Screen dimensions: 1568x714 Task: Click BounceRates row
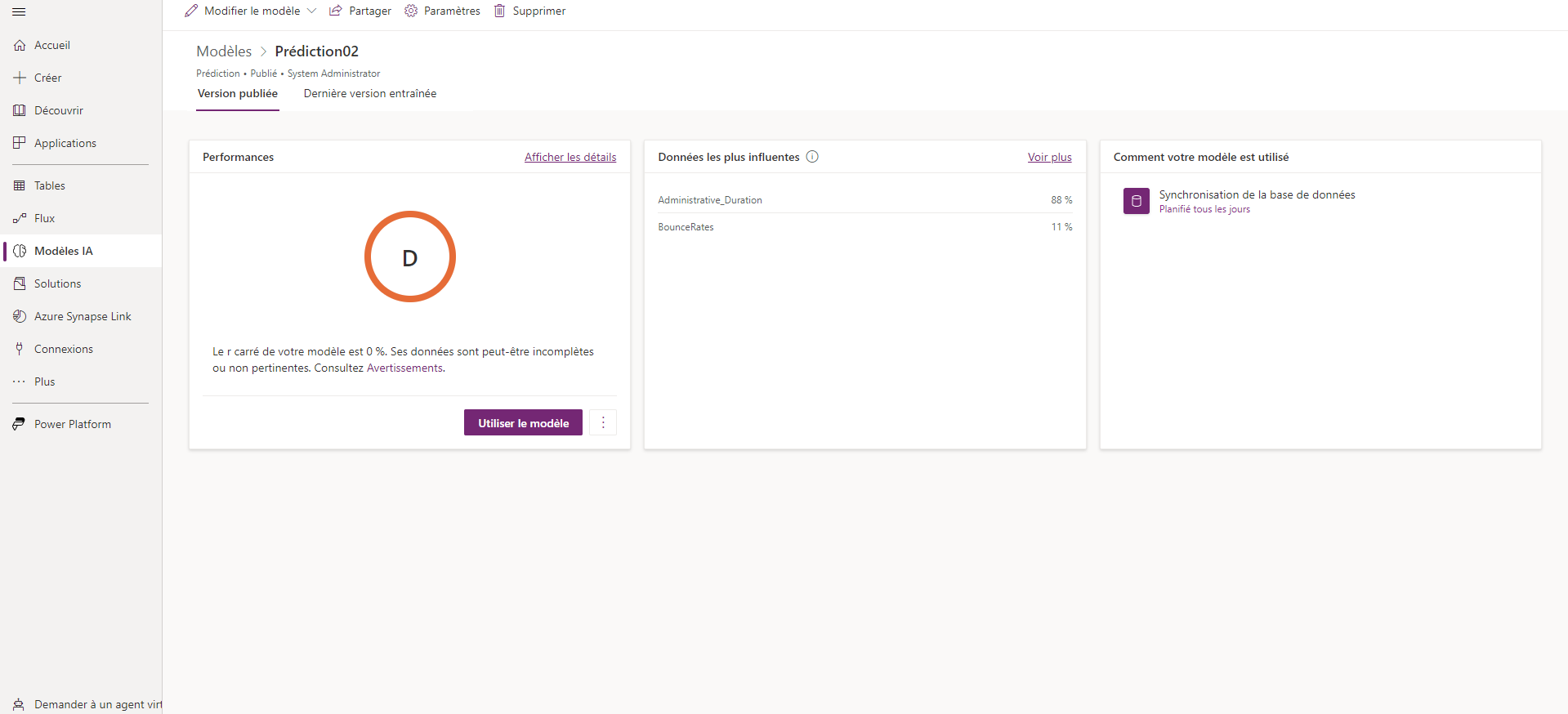[x=865, y=227]
